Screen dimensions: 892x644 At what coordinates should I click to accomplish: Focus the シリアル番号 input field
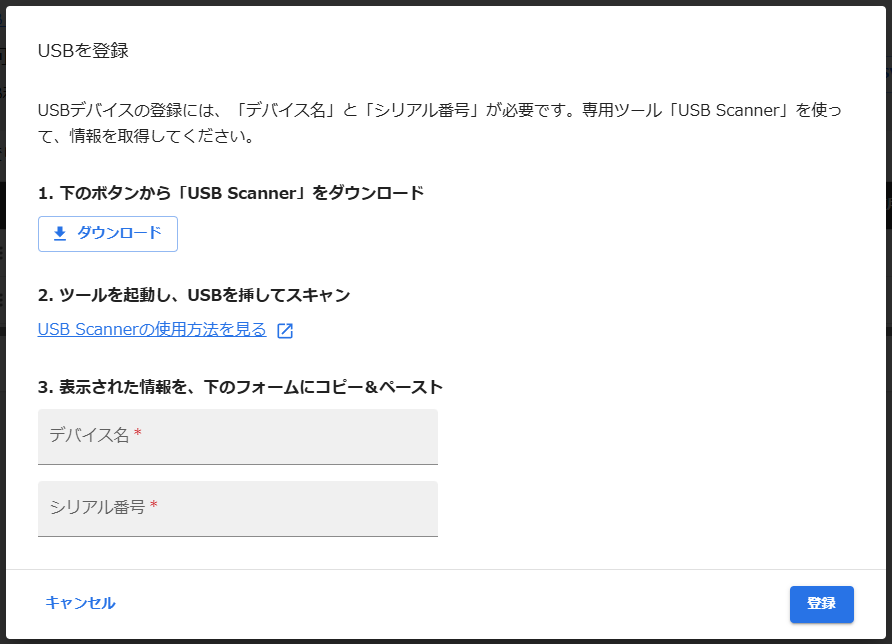(238, 509)
